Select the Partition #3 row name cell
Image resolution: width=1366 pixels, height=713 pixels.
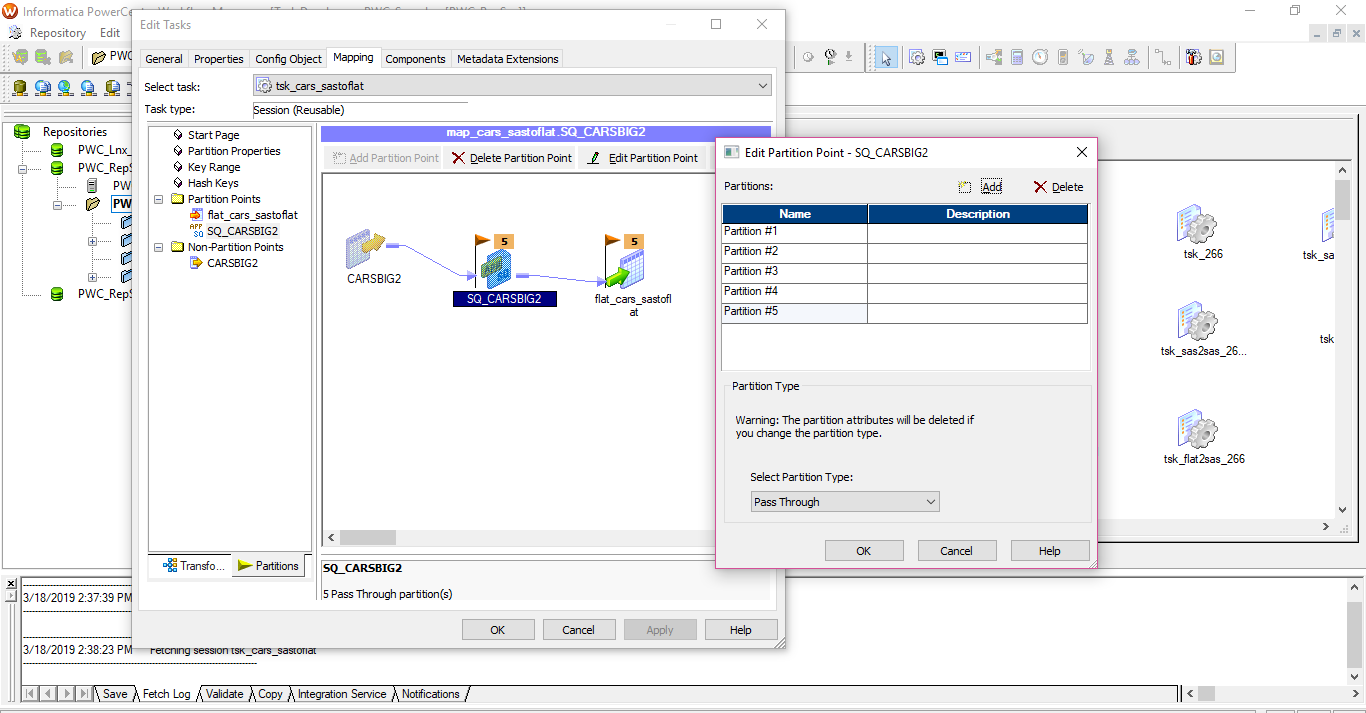[794, 272]
